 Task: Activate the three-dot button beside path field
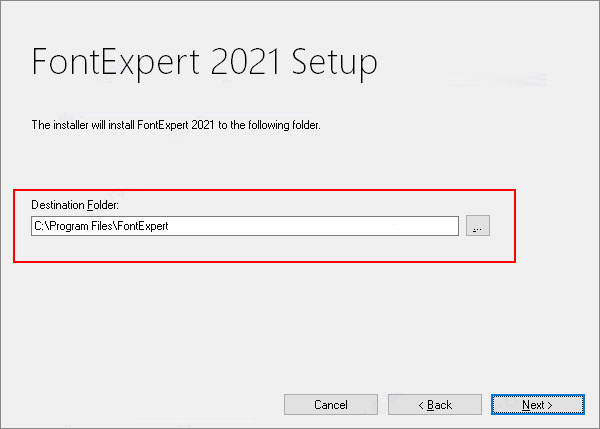pyautogui.click(x=478, y=226)
